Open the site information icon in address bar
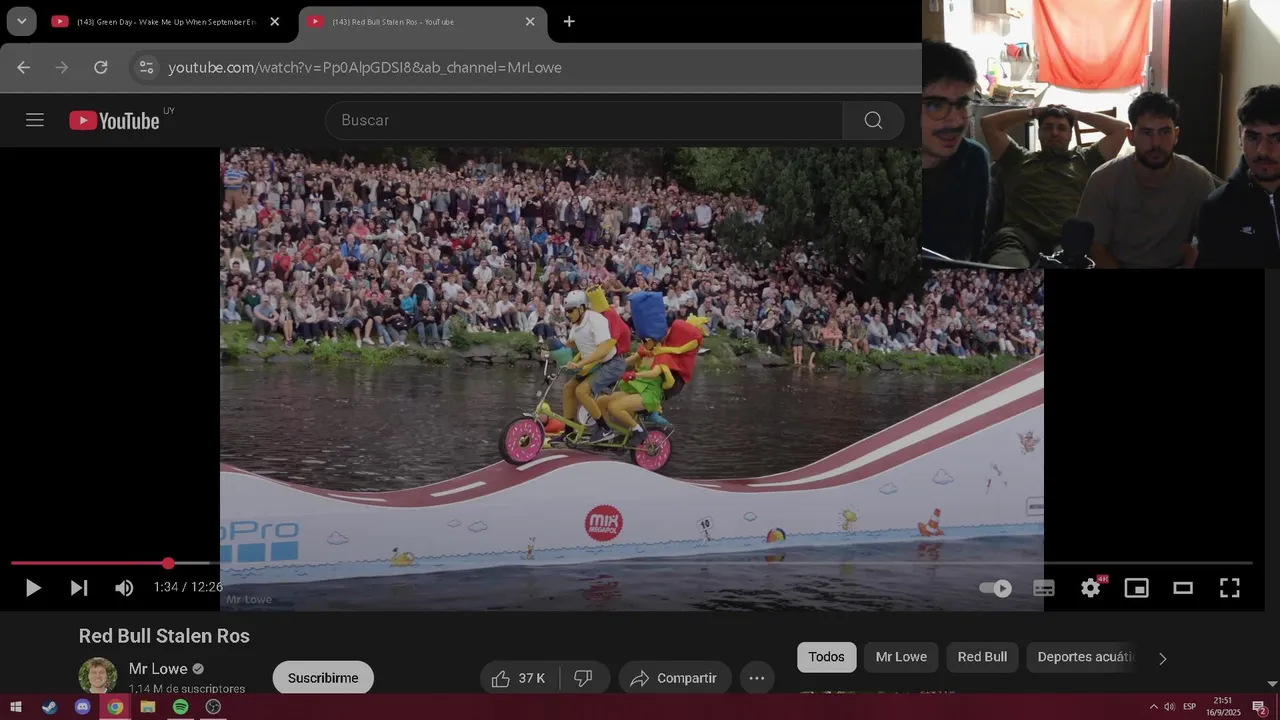The width and height of the screenshot is (1280, 720). pyautogui.click(x=146, y=67)
